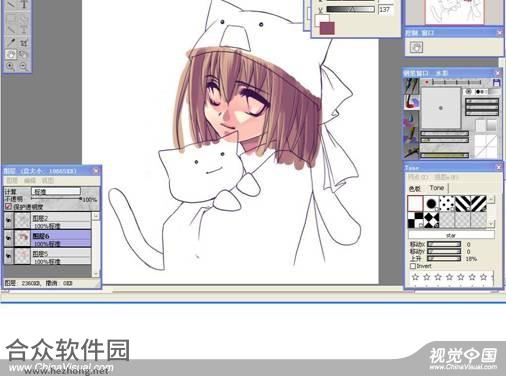Open the 编辑 menu in layers panel

[30, 180]
